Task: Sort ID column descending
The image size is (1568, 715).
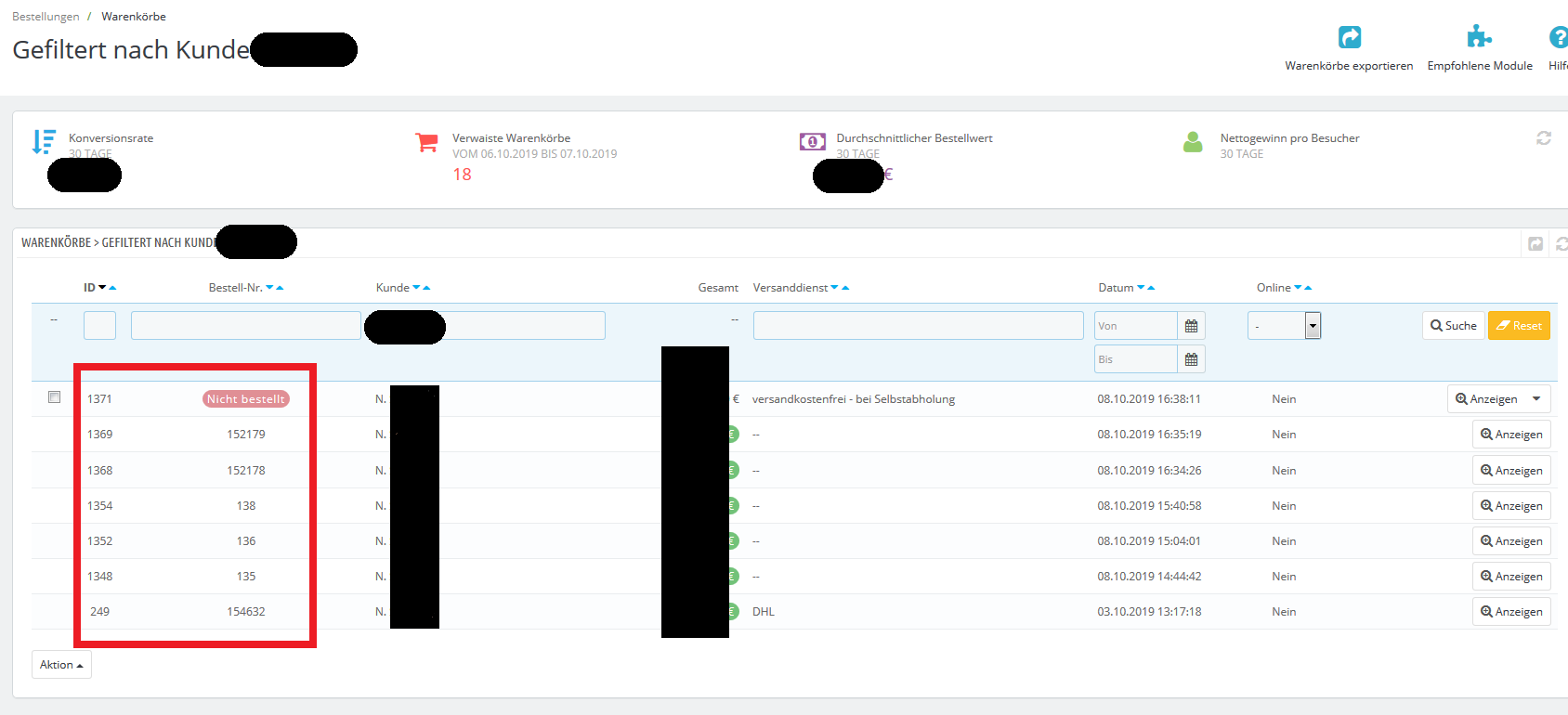Action: coord(102,288)
